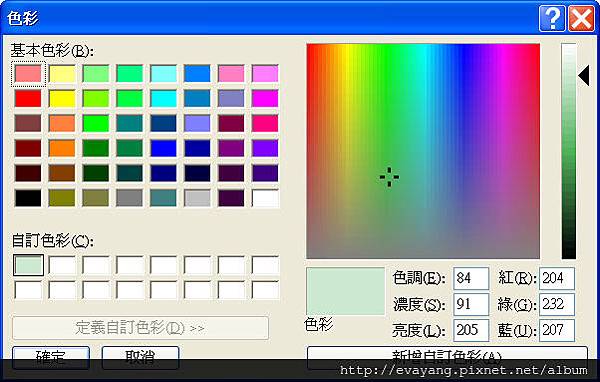The height and width of the screenshot is (382, 600).
Task: Click the 藍 blue field showing 207
Action: [x=557, y=330]
